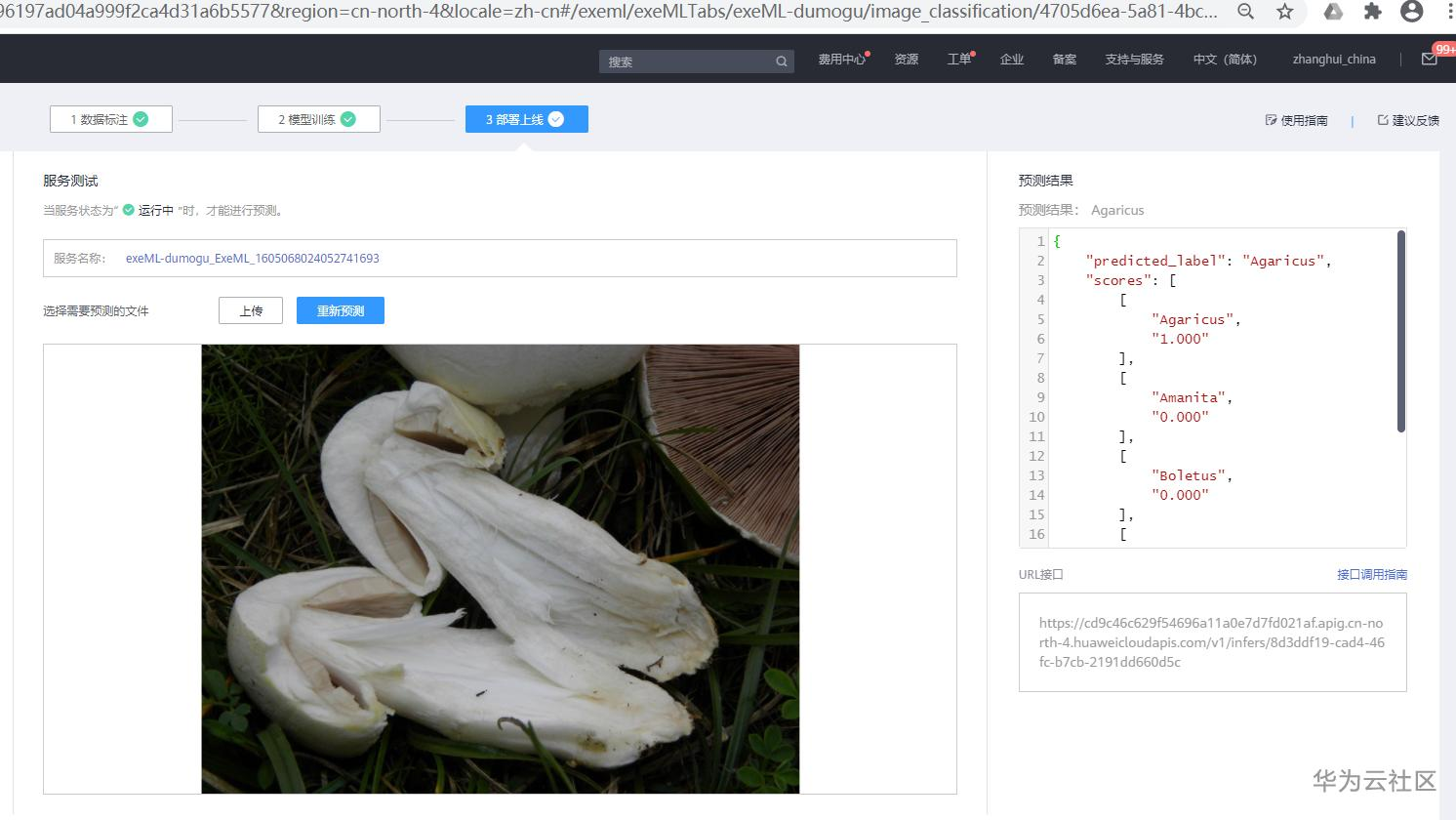The height and width of the screenshot is (820, 1456).
Task: Click inside the 搜索 search input field
Action: coord(683,61)
